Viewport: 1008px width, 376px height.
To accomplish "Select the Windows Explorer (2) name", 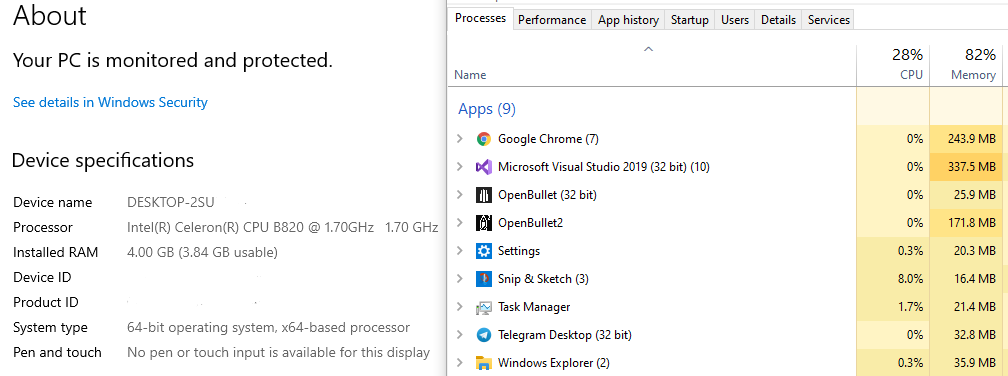I will pyautogui.click(x=554, y=363).
